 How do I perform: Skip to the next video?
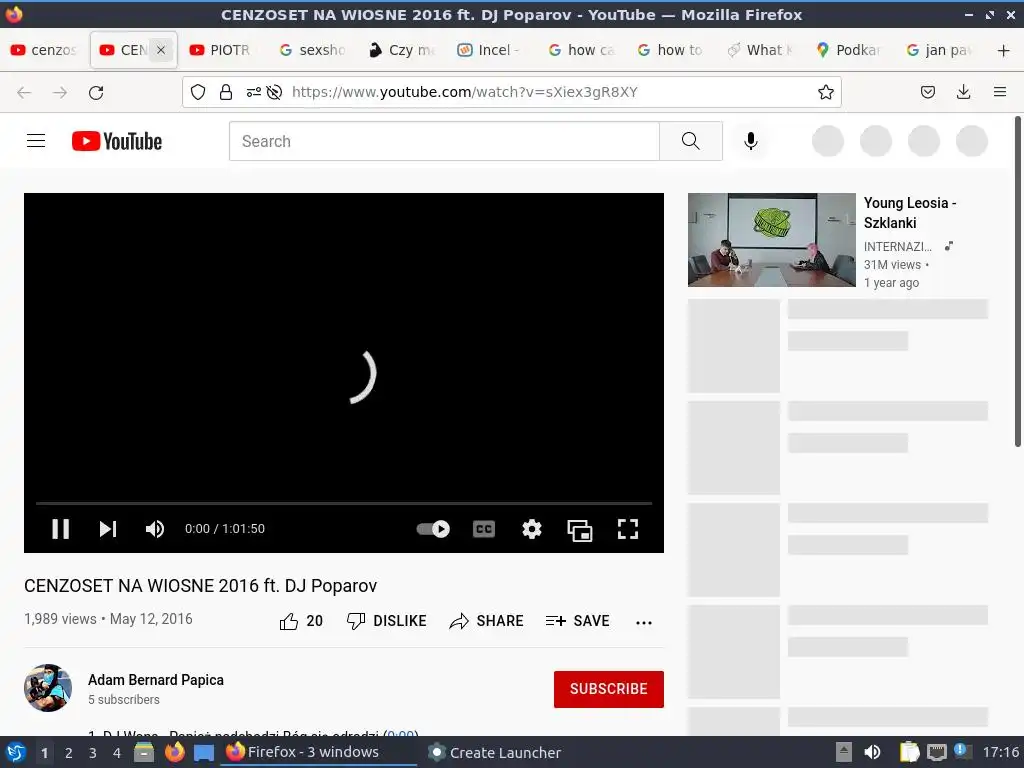pyautogui.click(x=108, y=528)
